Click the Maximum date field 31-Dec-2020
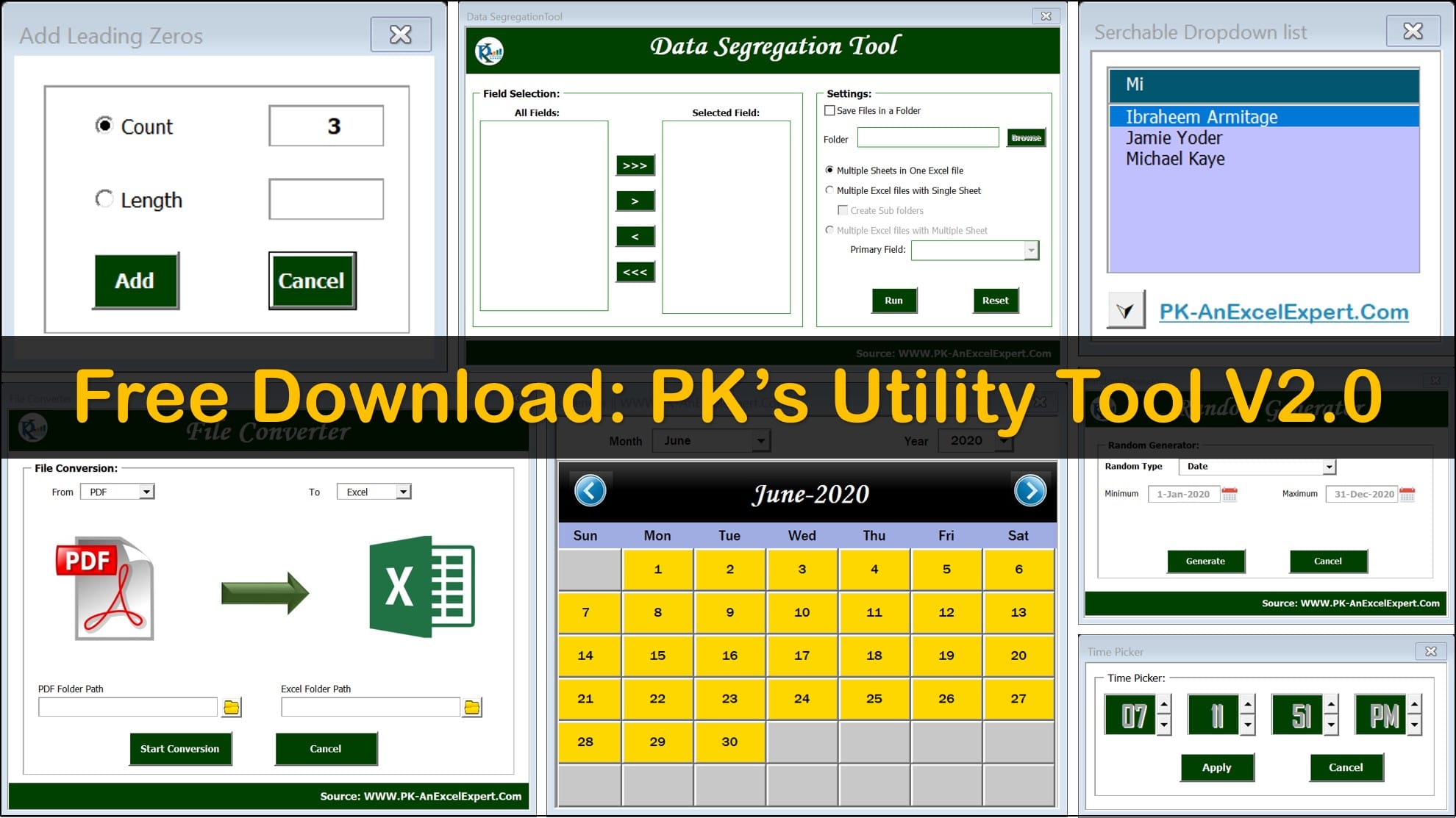Image resolution: width=1456 pixels, height=818 pixels. pyautogui.click(x=1362, y=495)
